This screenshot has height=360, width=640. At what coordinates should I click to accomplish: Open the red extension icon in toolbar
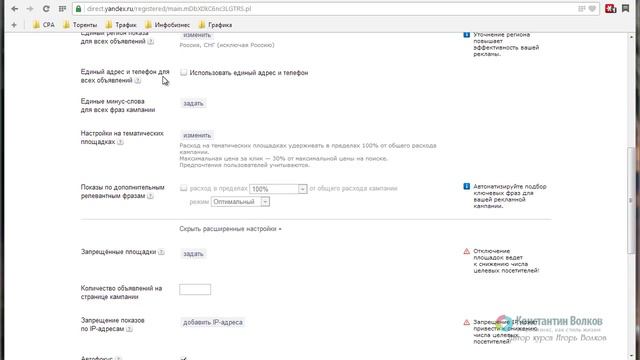[610, 9]
